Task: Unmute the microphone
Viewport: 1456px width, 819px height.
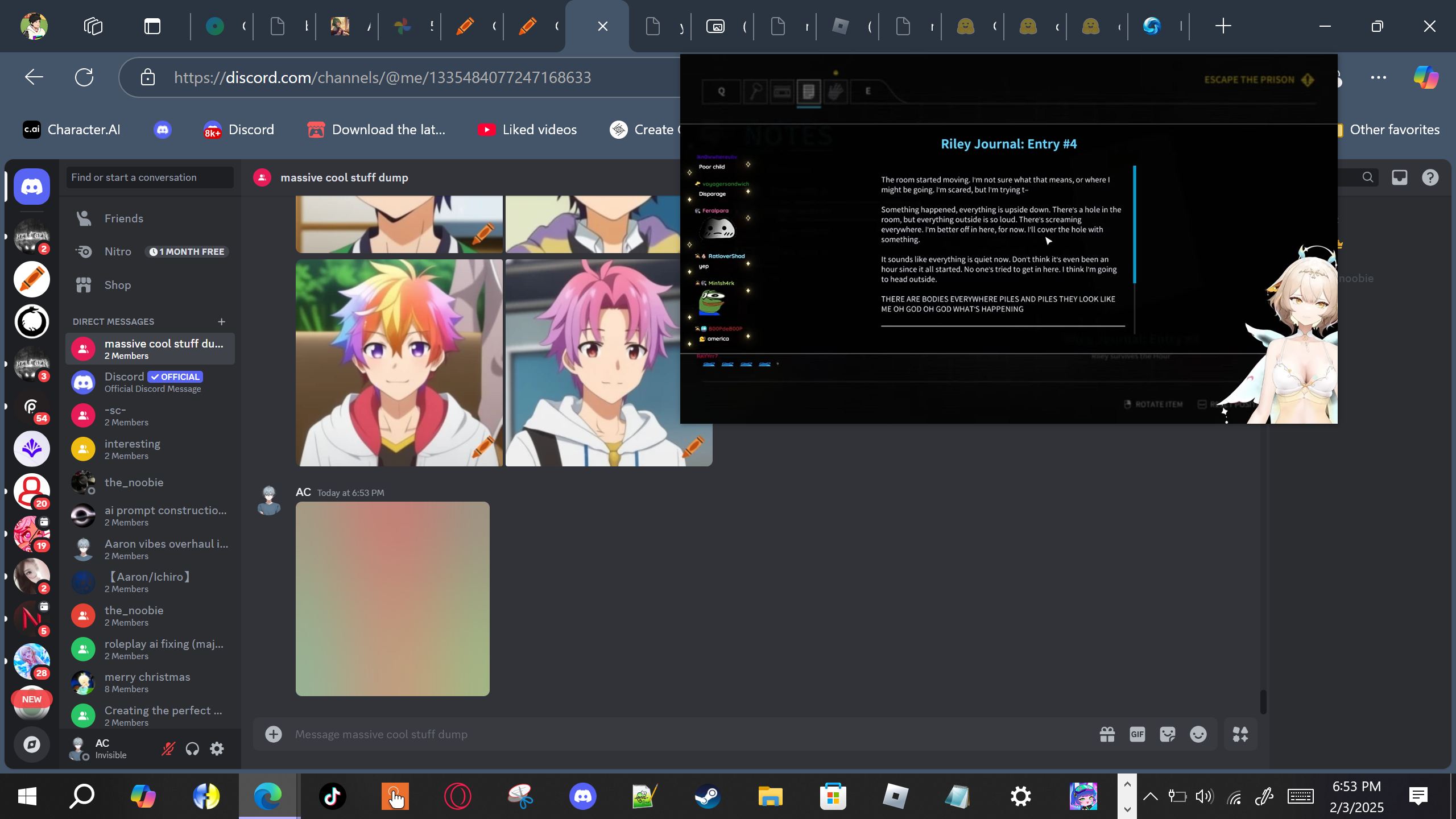Action: click(168, 748)
